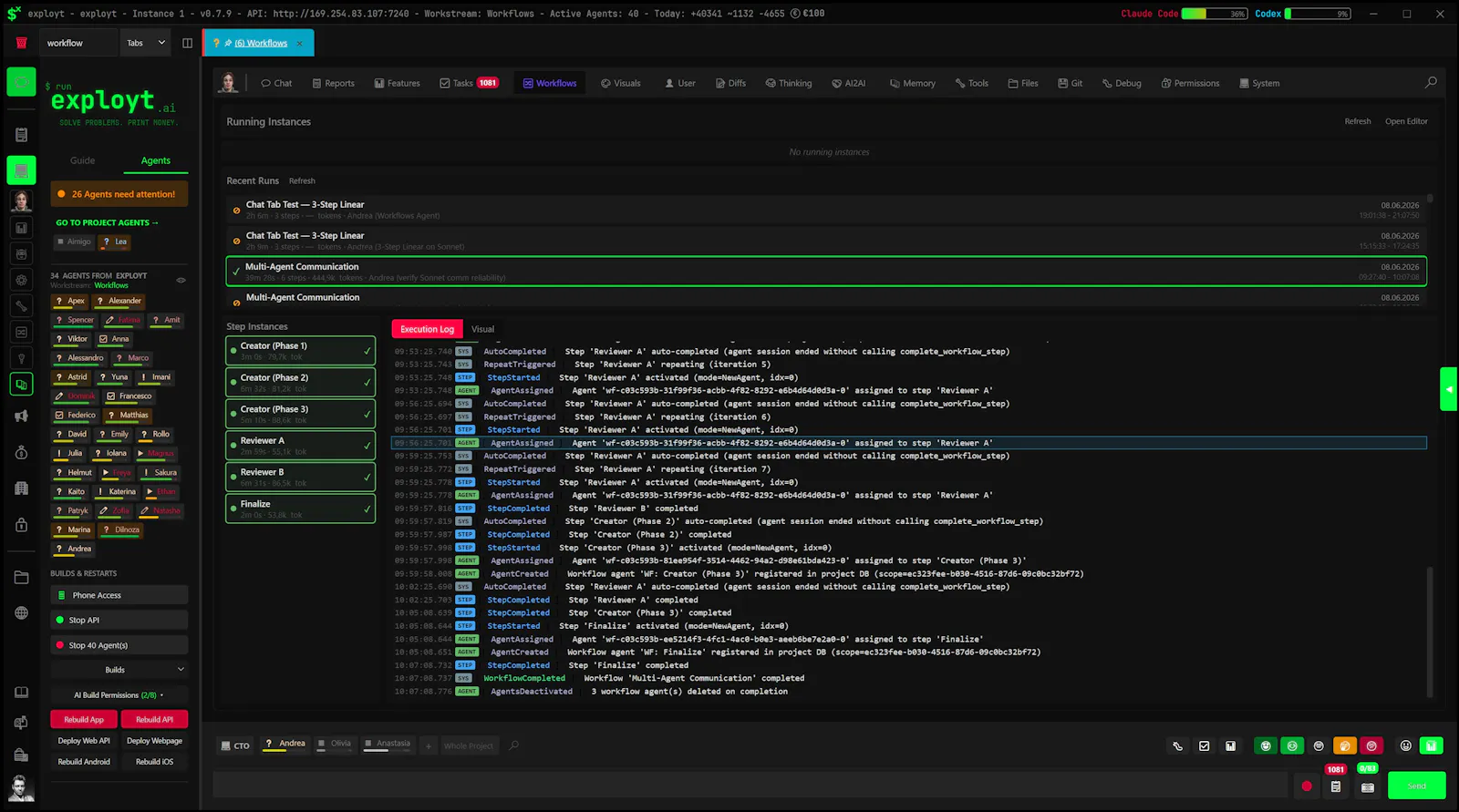Select the completed Multi-Agent Communication run
Viewport: 1459px width, 812px height.
tap(826, 272)
